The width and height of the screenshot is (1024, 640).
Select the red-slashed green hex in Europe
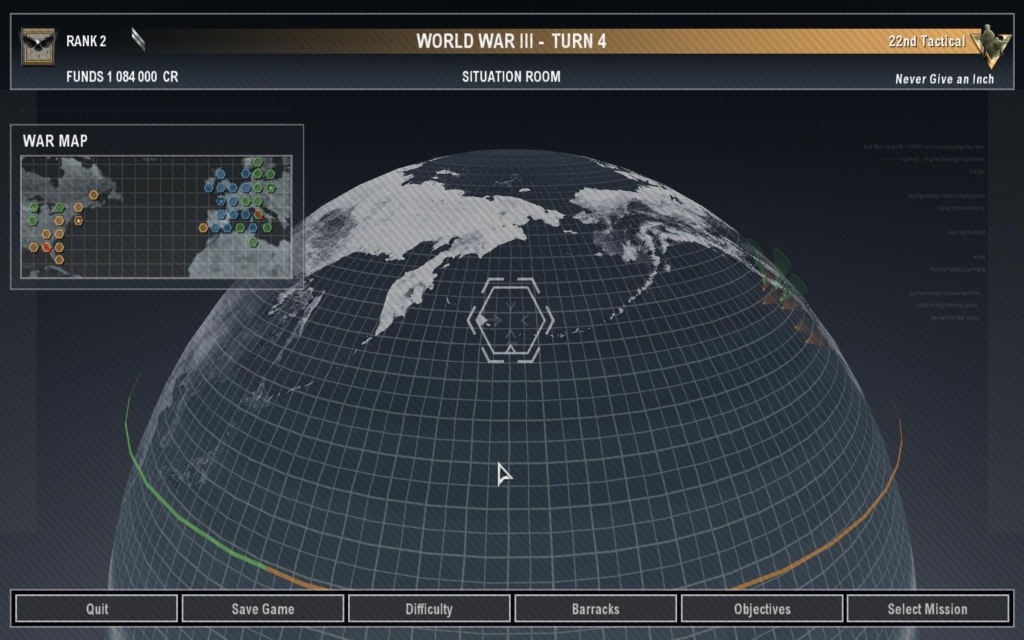click(x=259, y=214)
